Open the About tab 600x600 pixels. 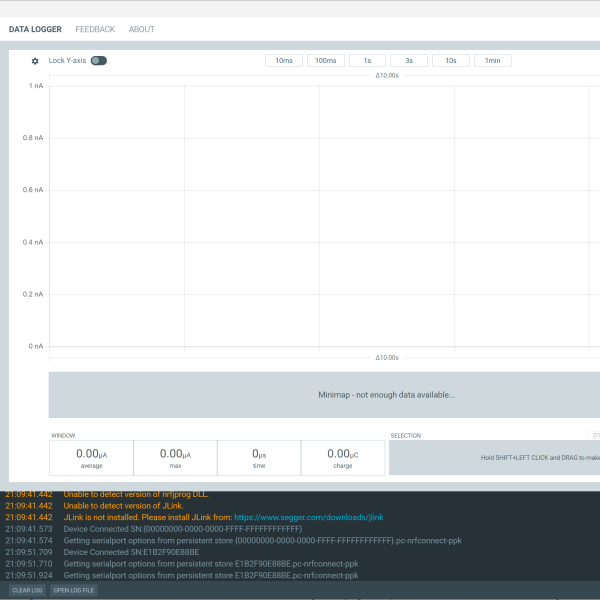click(x=142, y=29)
